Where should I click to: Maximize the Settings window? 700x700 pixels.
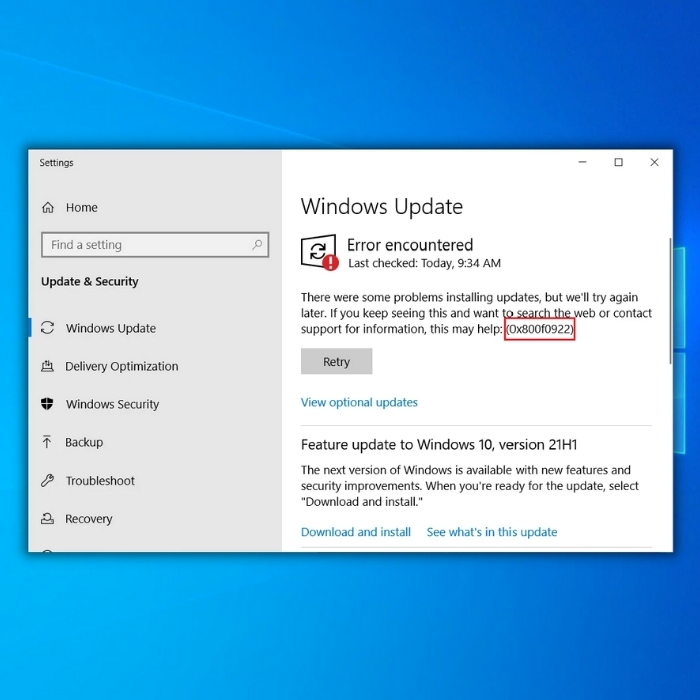[x=618, y=162]
